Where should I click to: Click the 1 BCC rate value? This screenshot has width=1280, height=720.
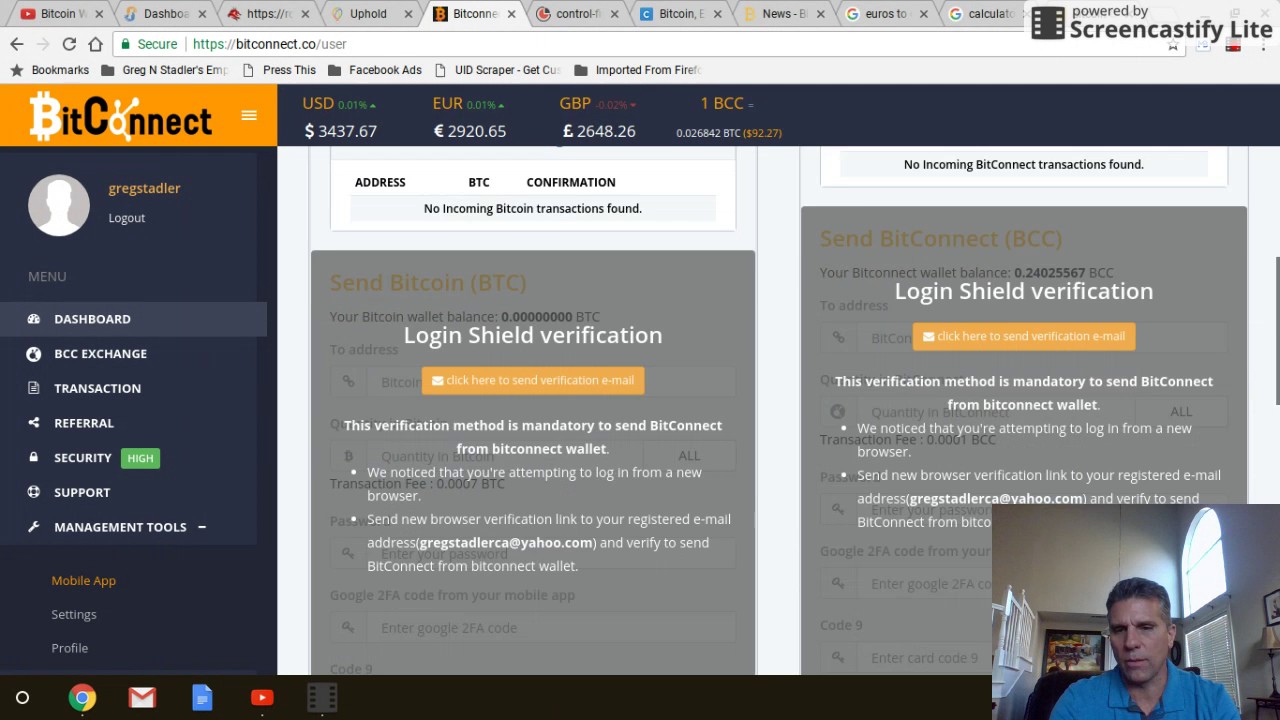[x=729, y=133]
